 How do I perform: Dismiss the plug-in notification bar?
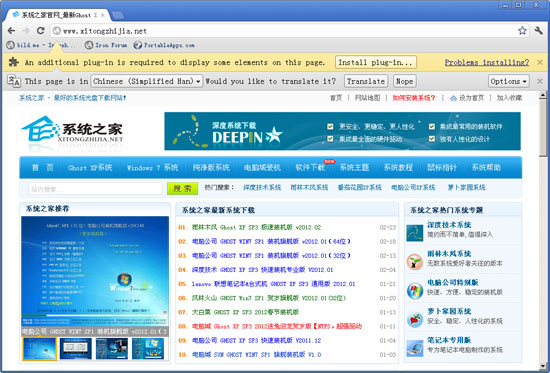[540, 62]
